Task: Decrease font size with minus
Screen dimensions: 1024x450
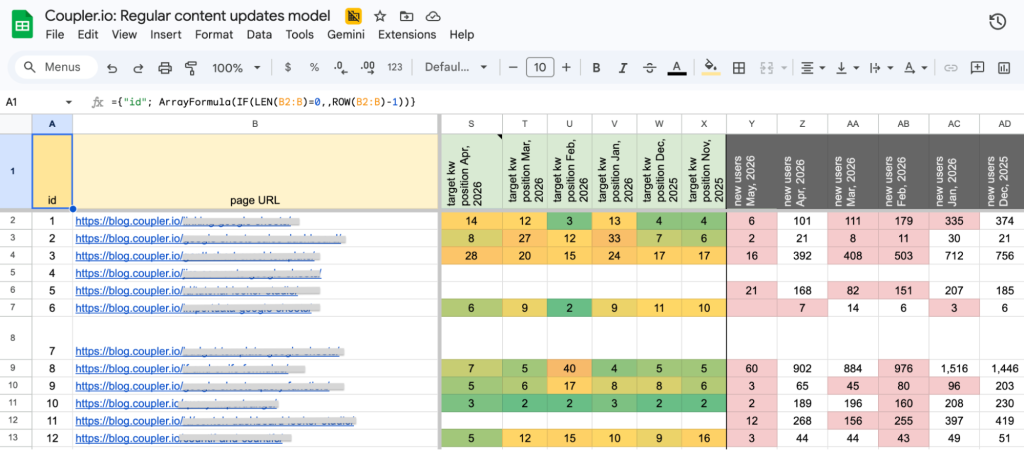Action: (x=513, y=67)
